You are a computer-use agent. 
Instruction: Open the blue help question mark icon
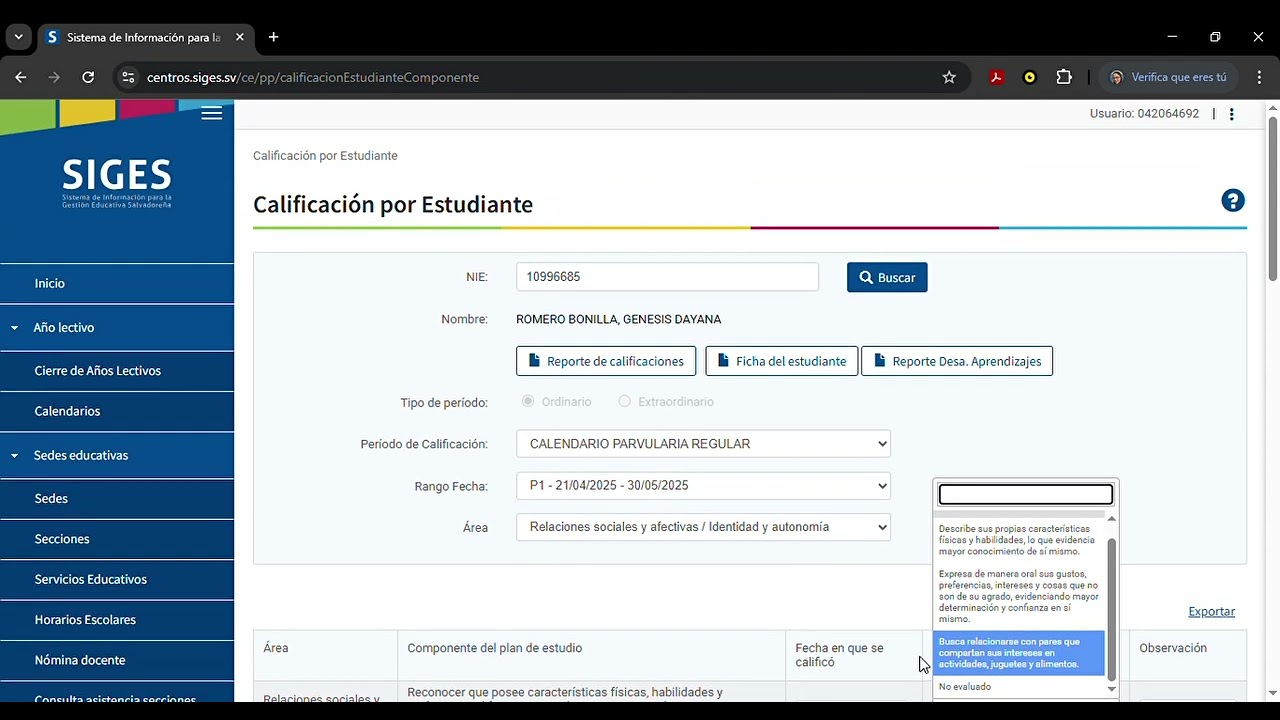pos(1233,201)
